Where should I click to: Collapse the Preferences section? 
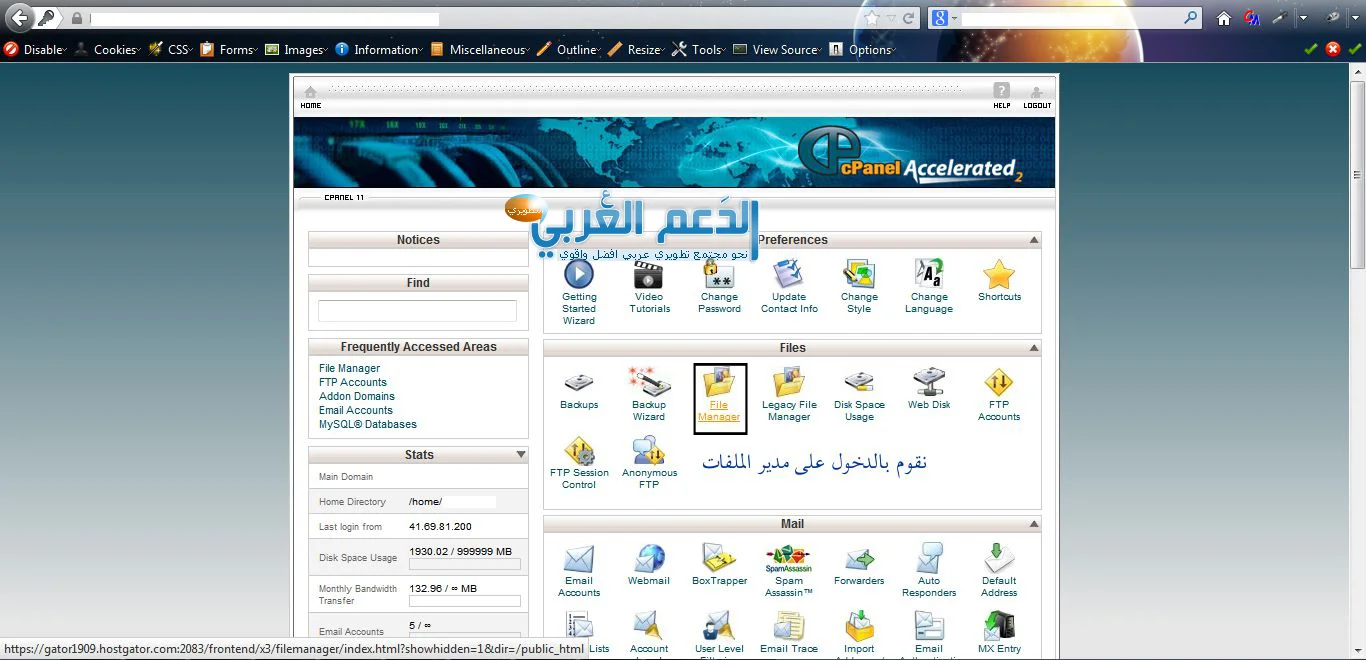point(1033,240)
